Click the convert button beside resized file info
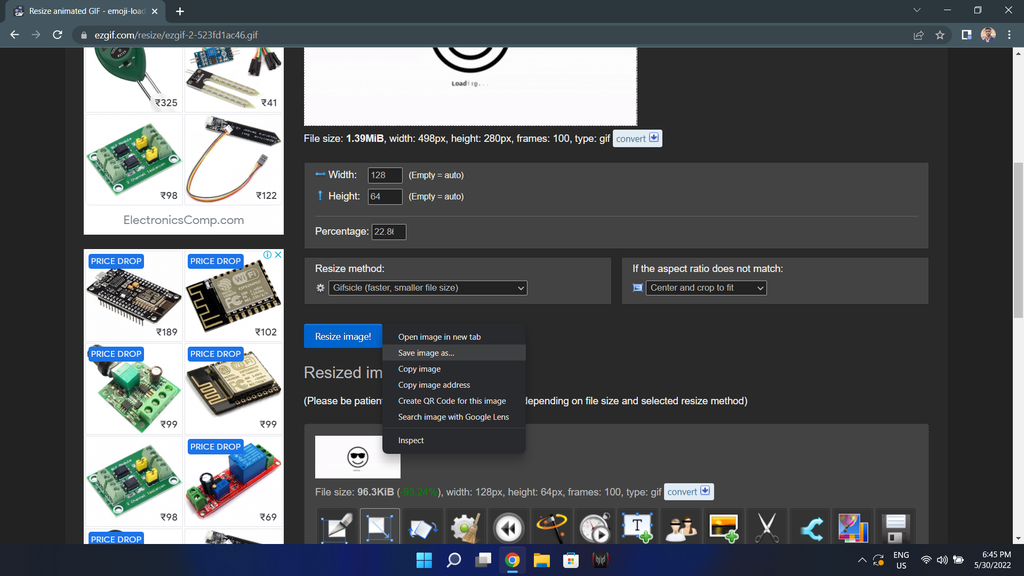The width and height of the screenshot is (1024, 576). tap(688, 492)
